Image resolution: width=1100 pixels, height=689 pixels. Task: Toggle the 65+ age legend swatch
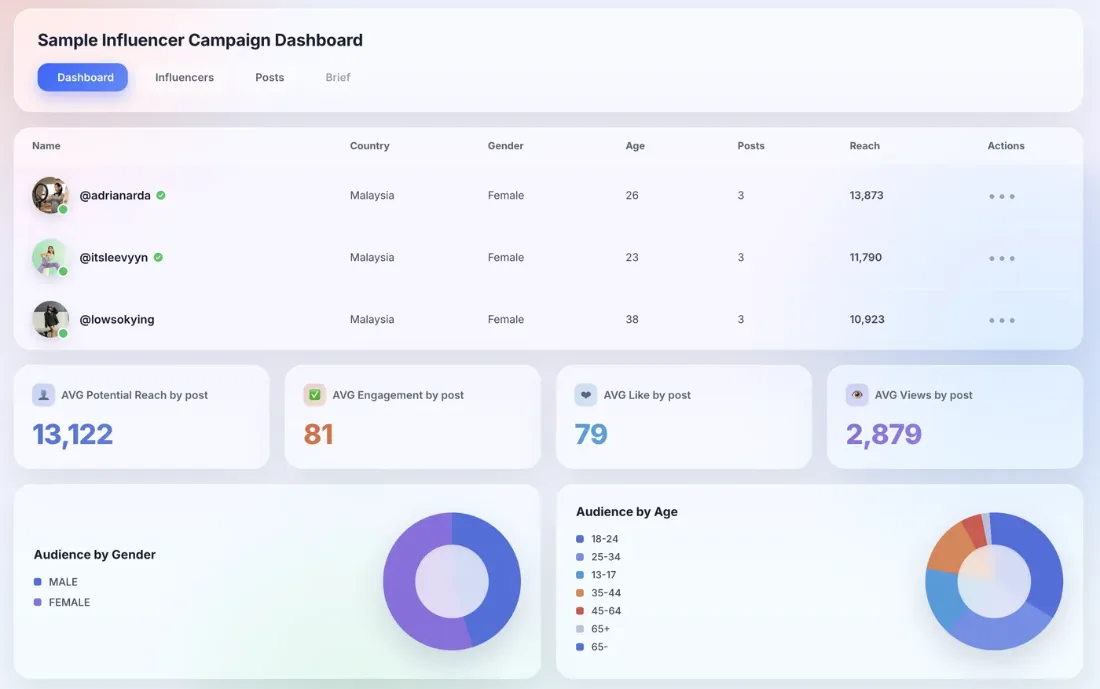click(x=579, y=629)
